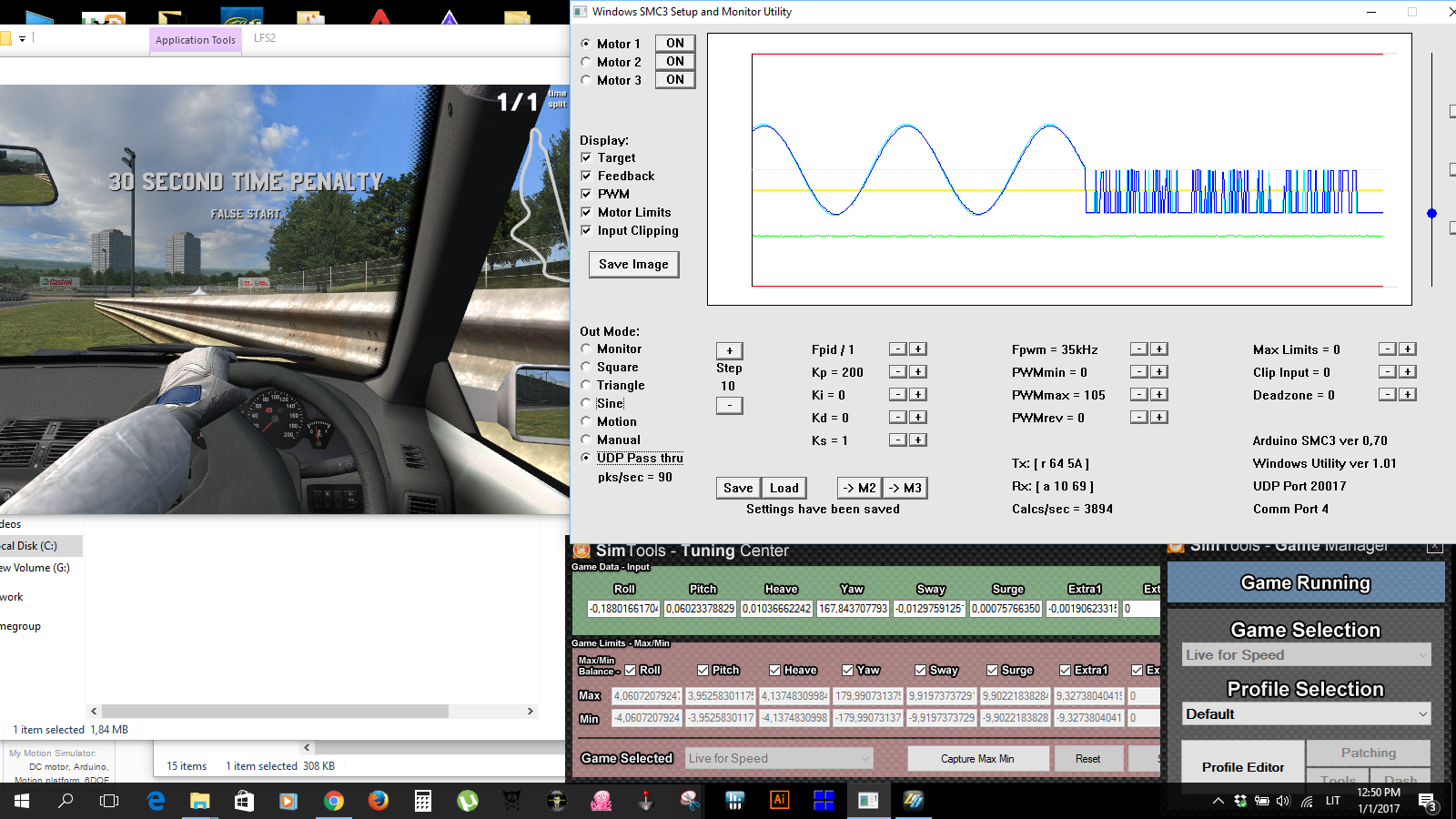The width and height of the screenshot is (1456, 819).
Task: Open the Game Selected Live for Speed dropdown
Action: tap(779, 758)
